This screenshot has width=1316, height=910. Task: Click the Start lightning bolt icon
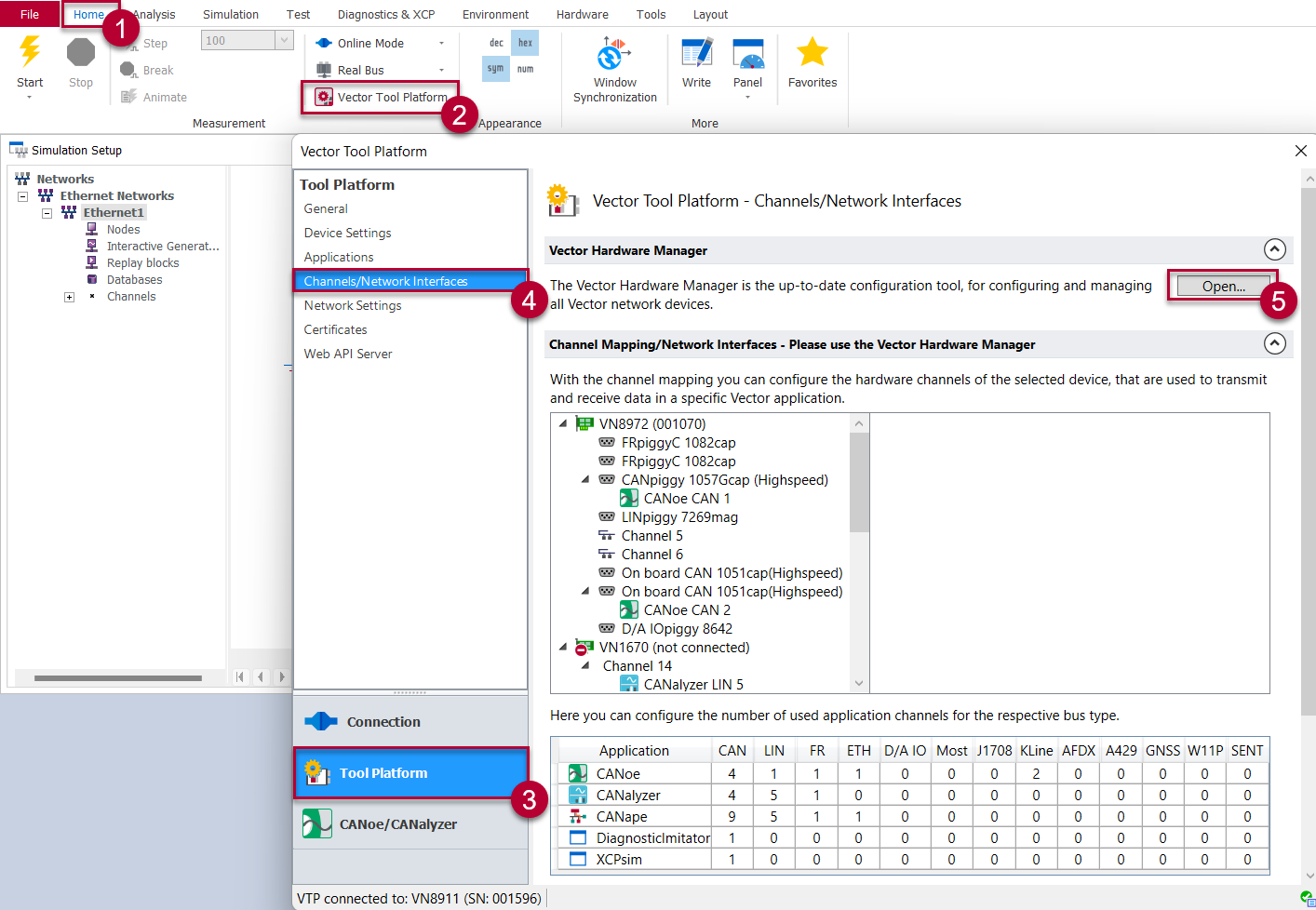[x=30, y=52]
